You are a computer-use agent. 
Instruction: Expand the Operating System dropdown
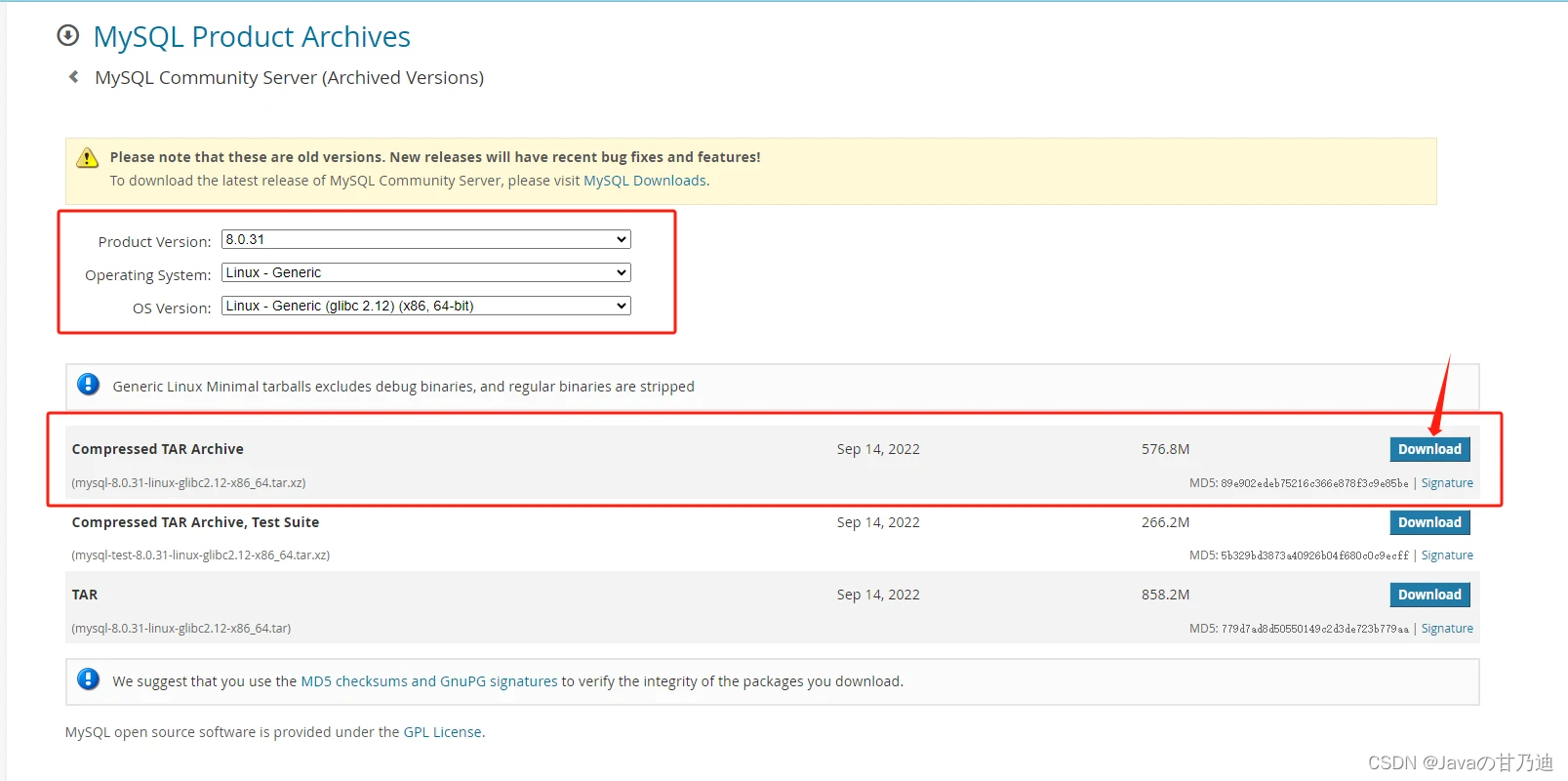[426, 272]
